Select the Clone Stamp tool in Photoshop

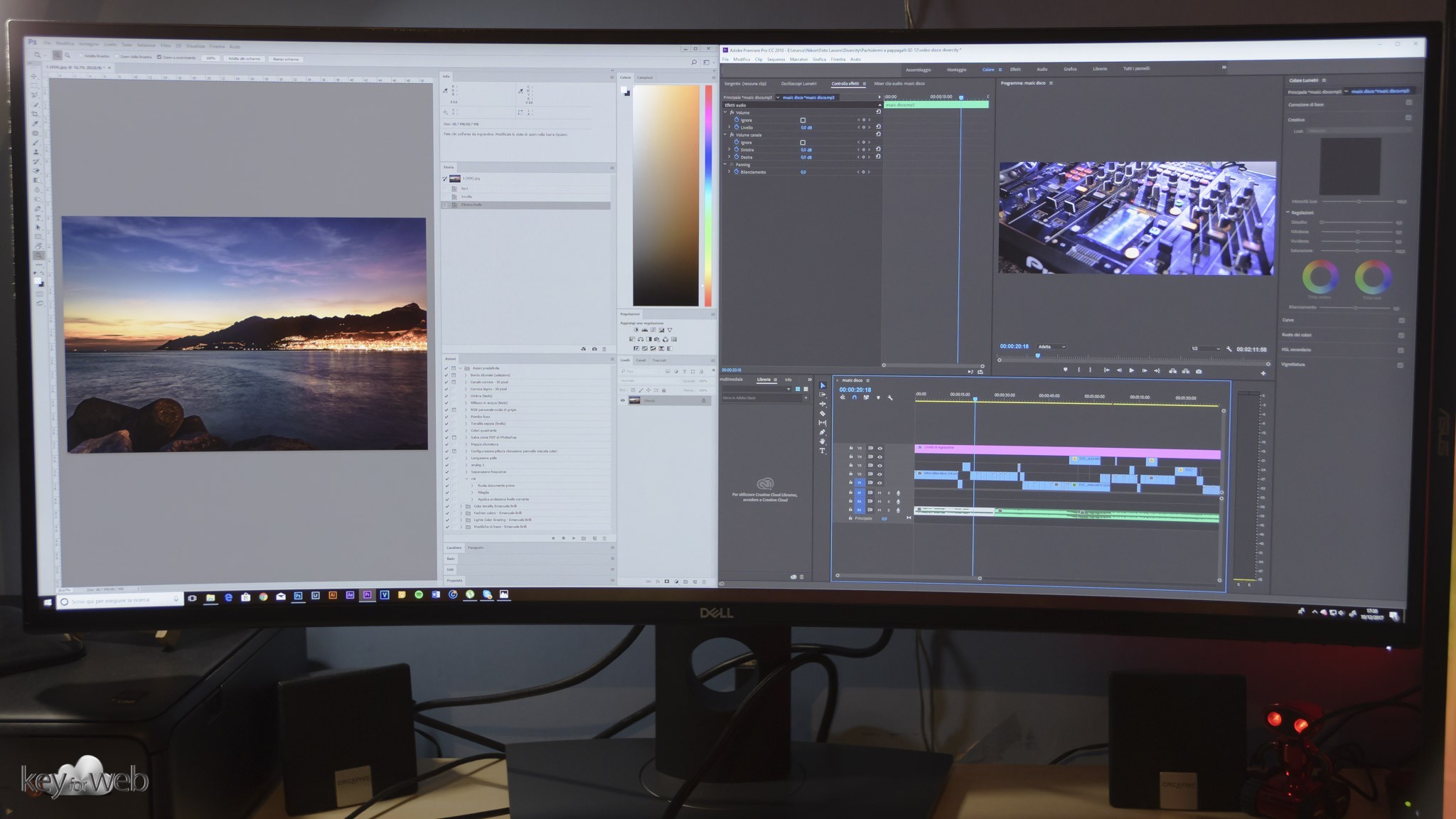tap(36, 151)
